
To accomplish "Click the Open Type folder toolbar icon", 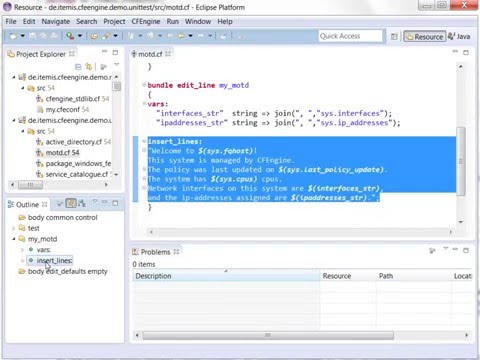I will tap(94, 36).
